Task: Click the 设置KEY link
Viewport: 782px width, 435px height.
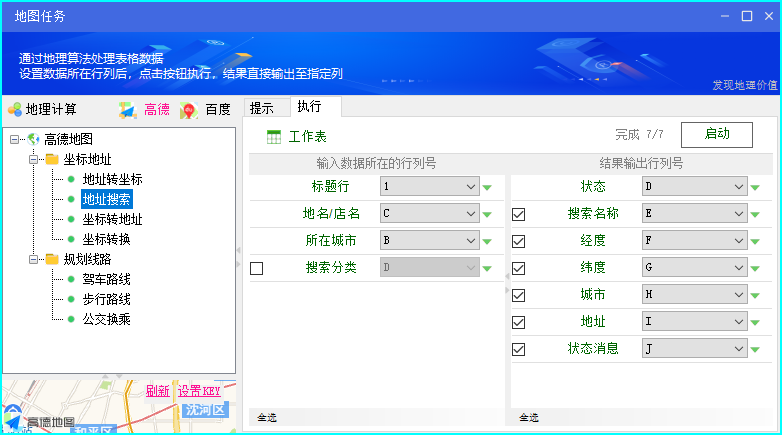Action: pos(199,391)
